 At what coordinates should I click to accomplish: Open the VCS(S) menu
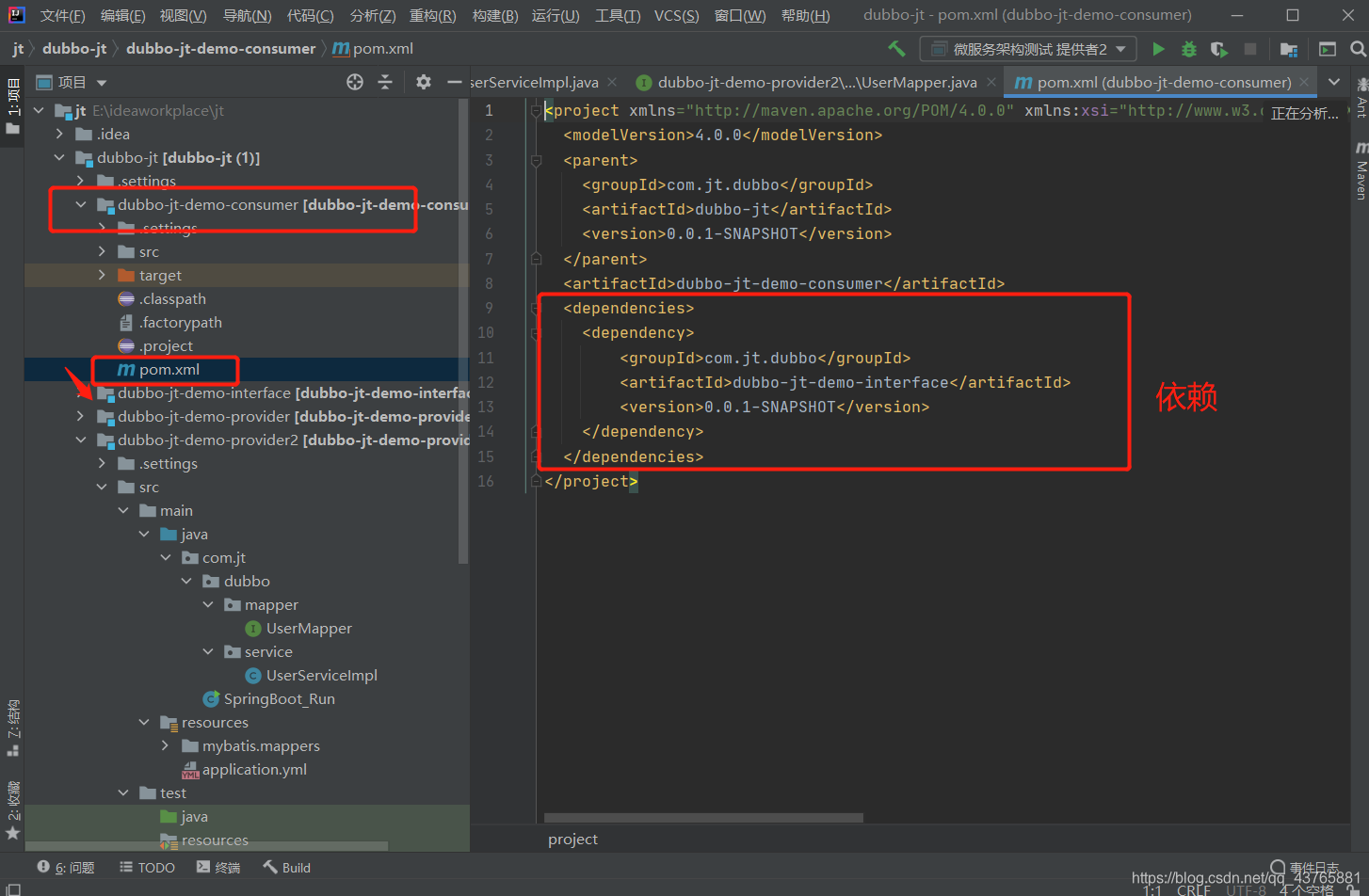[x=677, y=15]
